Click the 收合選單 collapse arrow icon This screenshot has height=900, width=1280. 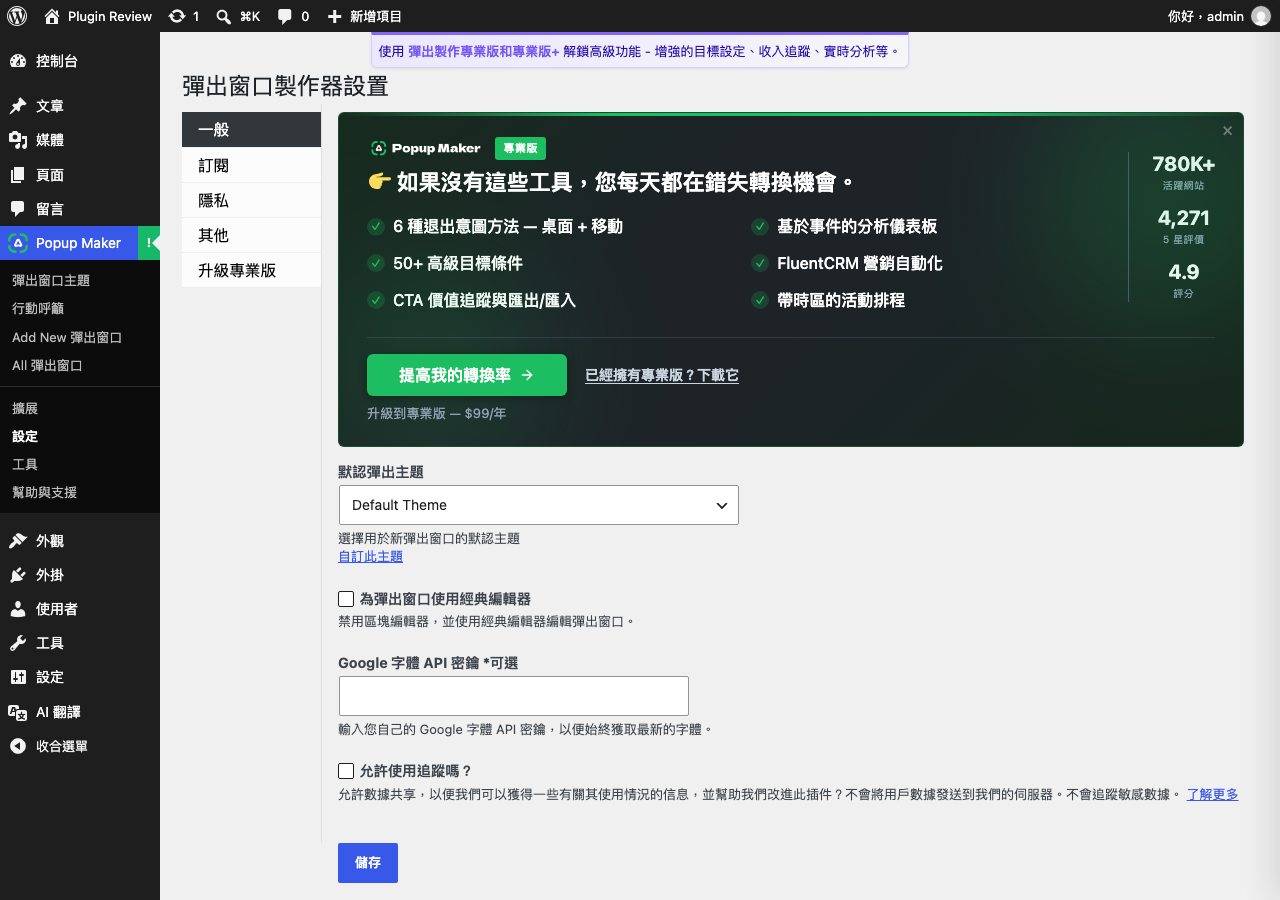tap(18, 746)
